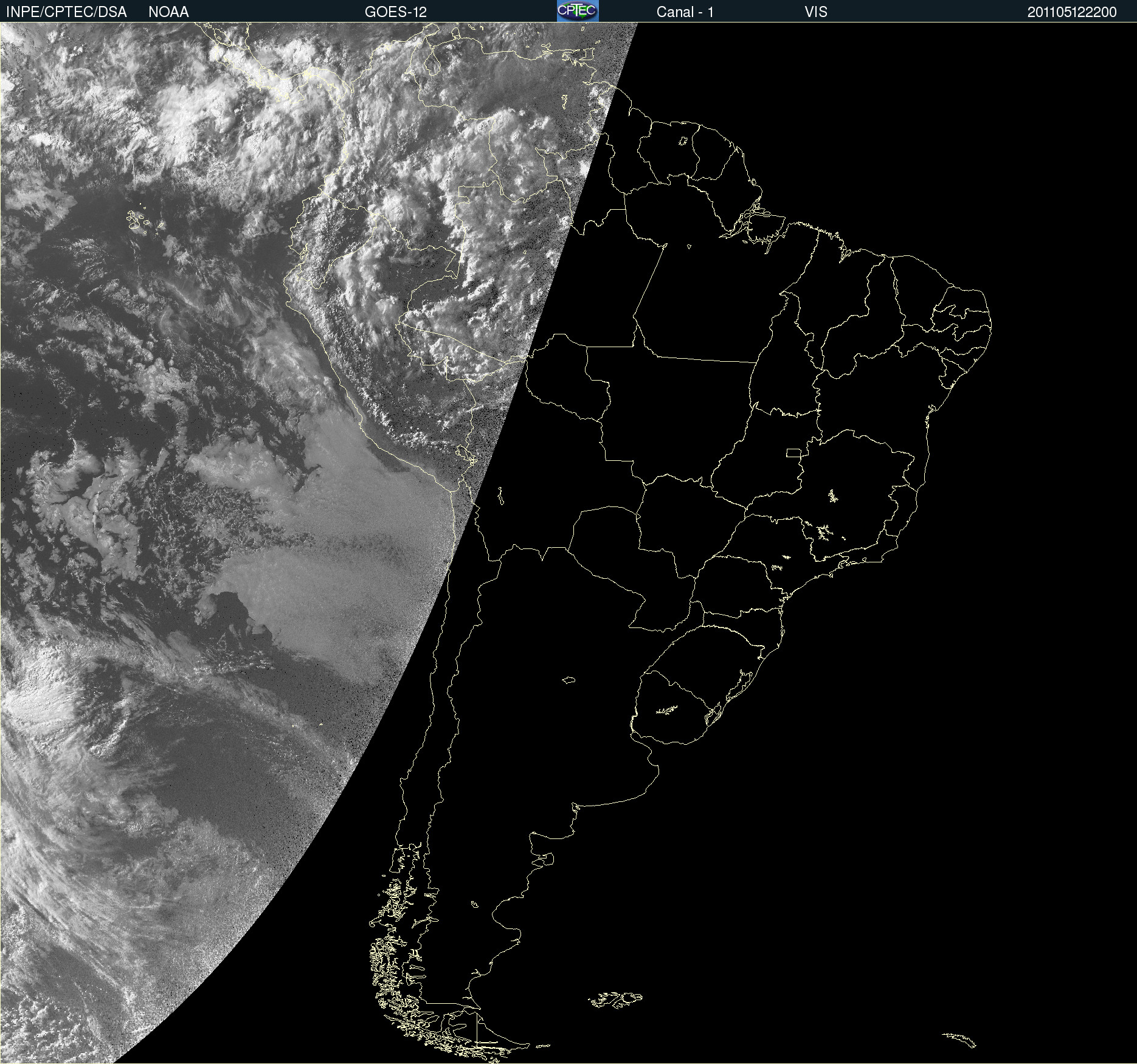This screenshot has height=1064, width=1137.
Task: Click the Canal - 1 channel label
Action: [685, 12]
